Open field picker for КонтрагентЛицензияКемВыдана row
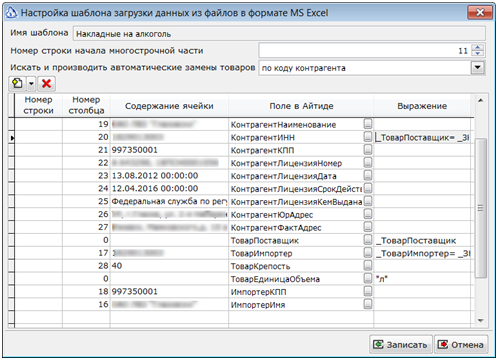The height and width of the screenshot is (360, 498). click(x=368, y=201)
